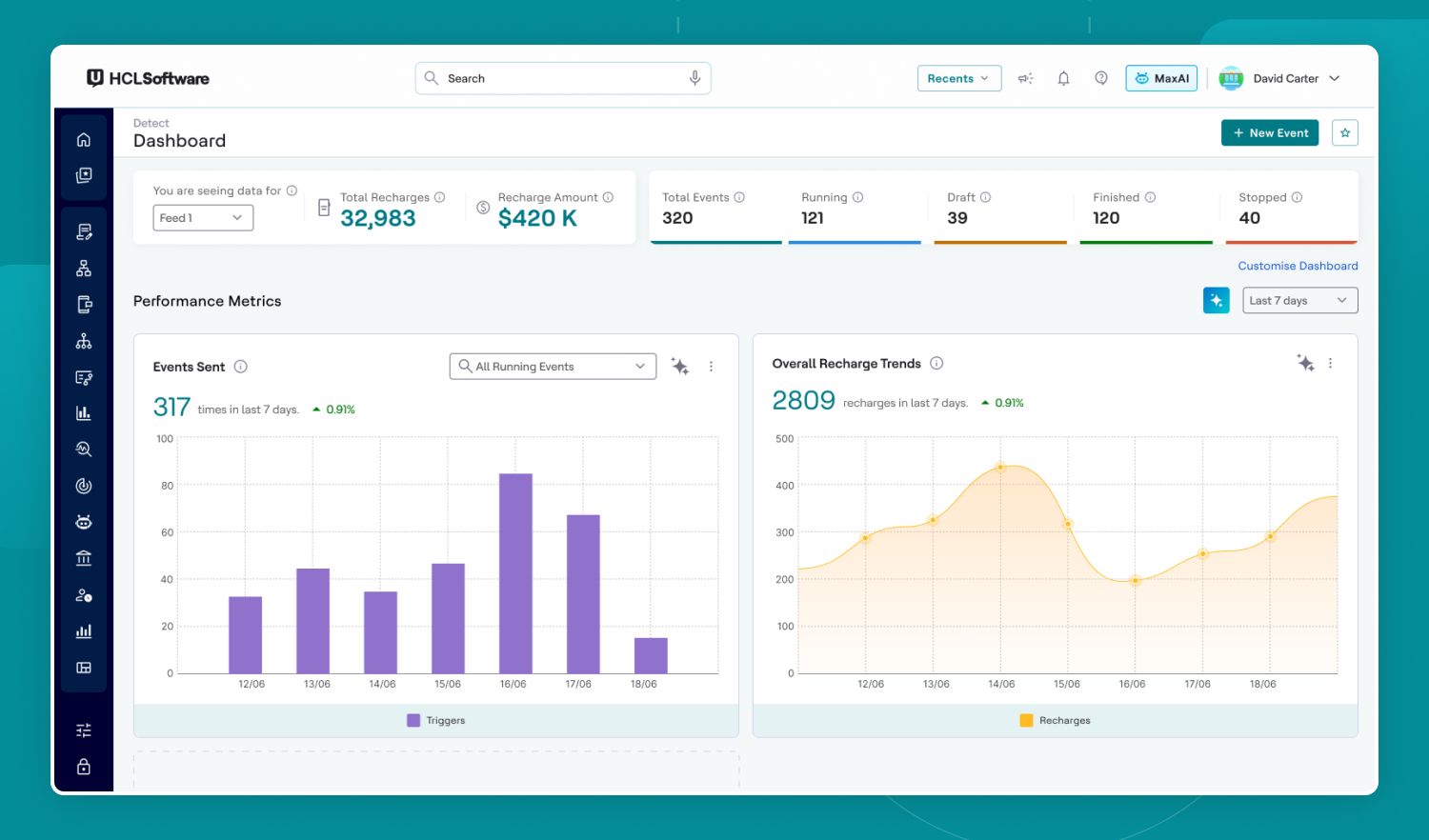Image resolution: width=1429 pixels, height=840 pixels.
Task: Select the Total Events 320 stat card
Action: 716,208
